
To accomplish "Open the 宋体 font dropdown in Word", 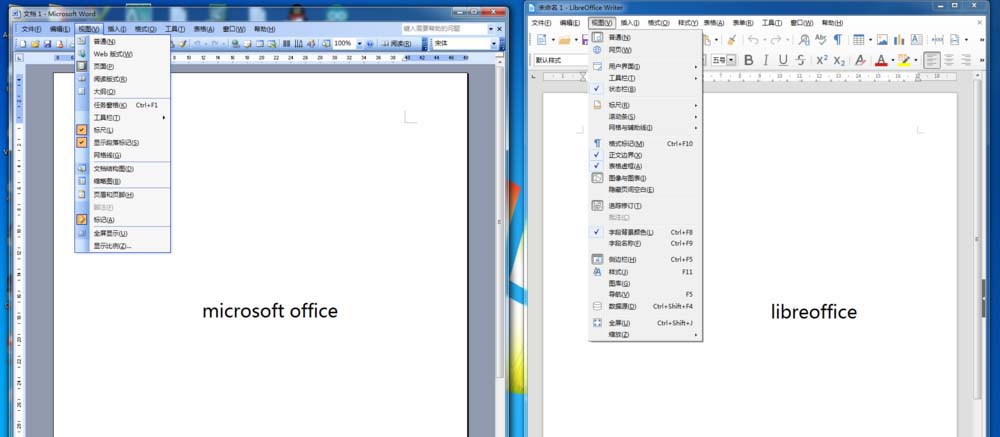I will coord(493,43).
